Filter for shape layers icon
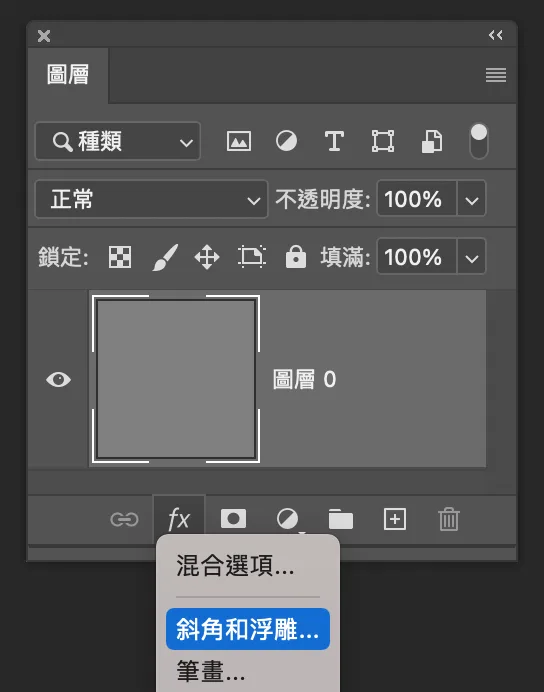 click(383, 141)
